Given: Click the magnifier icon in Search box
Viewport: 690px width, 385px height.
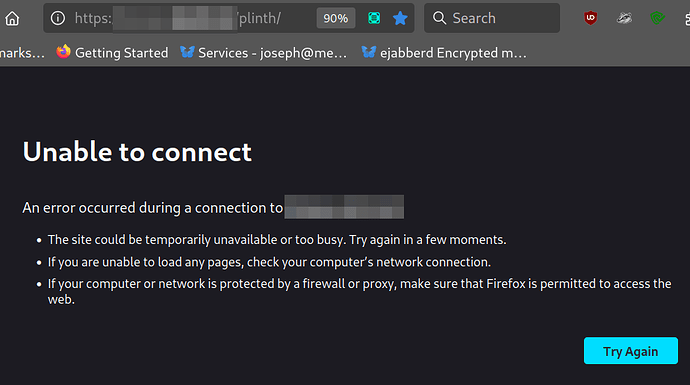Looking at the screenshot, I should pos(439,18).
